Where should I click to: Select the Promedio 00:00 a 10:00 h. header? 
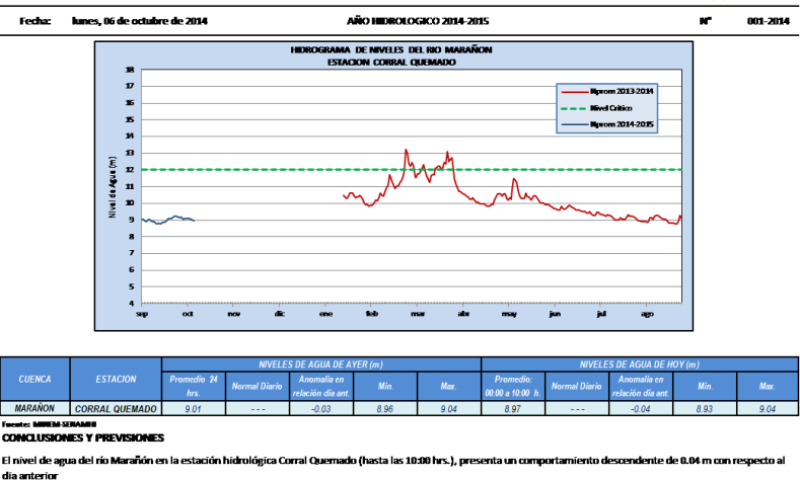[x=512, y=386]
